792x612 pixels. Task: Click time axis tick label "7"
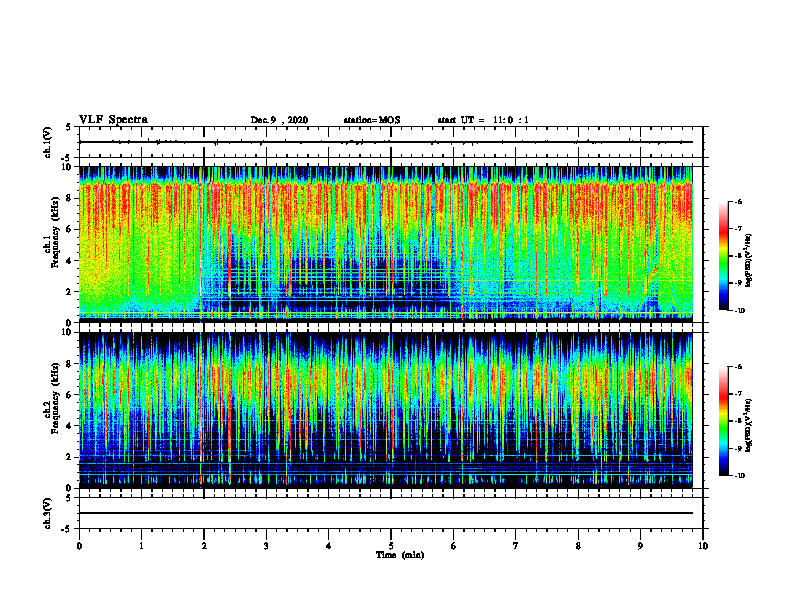click(x=516, y=546)
